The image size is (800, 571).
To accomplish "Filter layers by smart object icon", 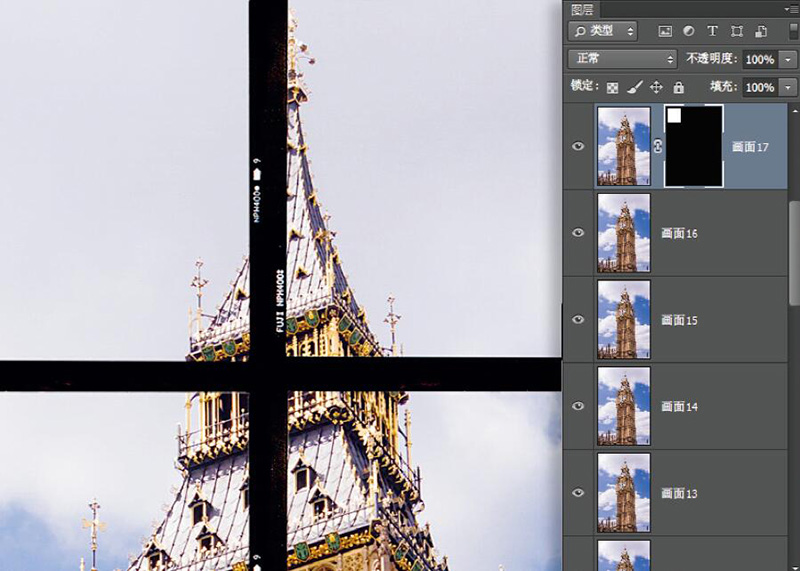I will [x=761, y=31].
